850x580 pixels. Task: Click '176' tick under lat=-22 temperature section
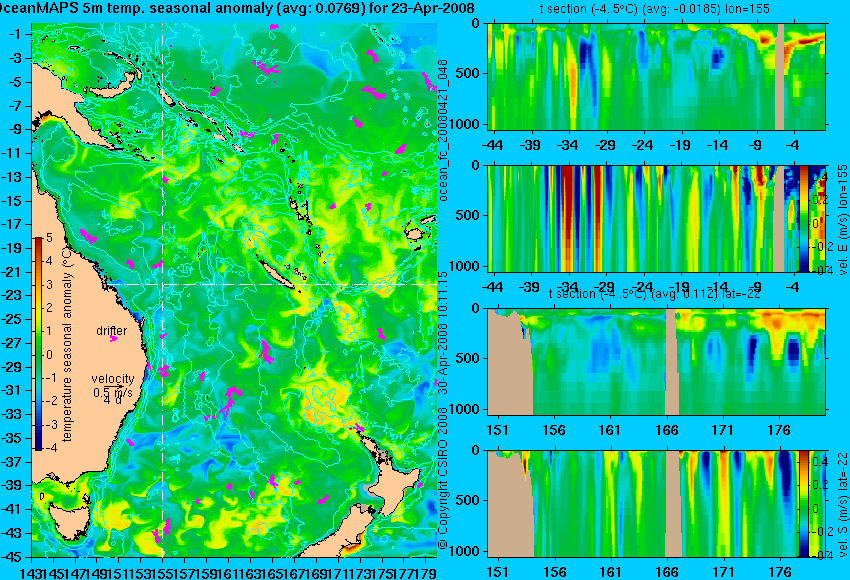[779, 430]
